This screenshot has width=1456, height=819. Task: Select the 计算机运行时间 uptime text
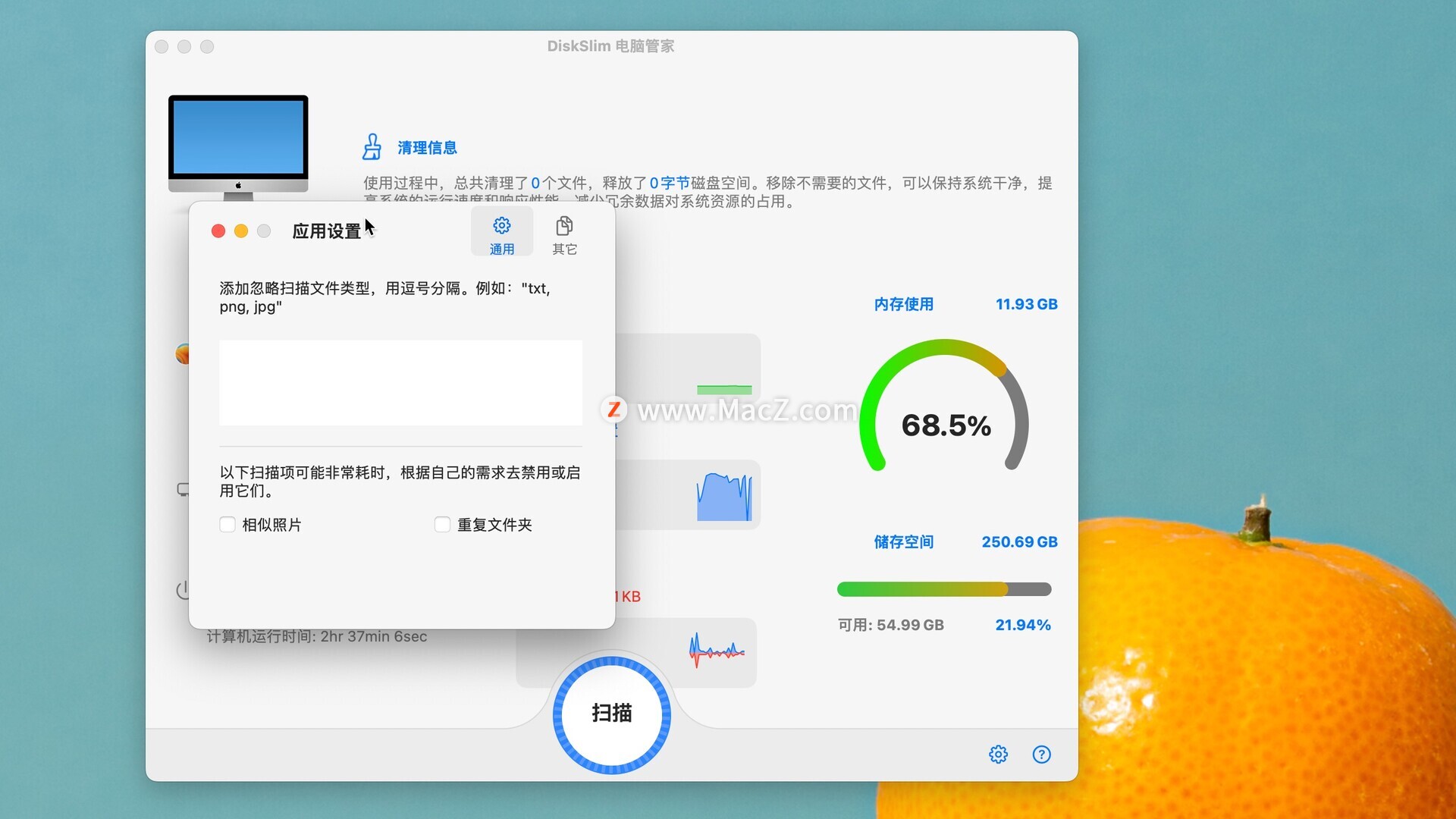317,637
